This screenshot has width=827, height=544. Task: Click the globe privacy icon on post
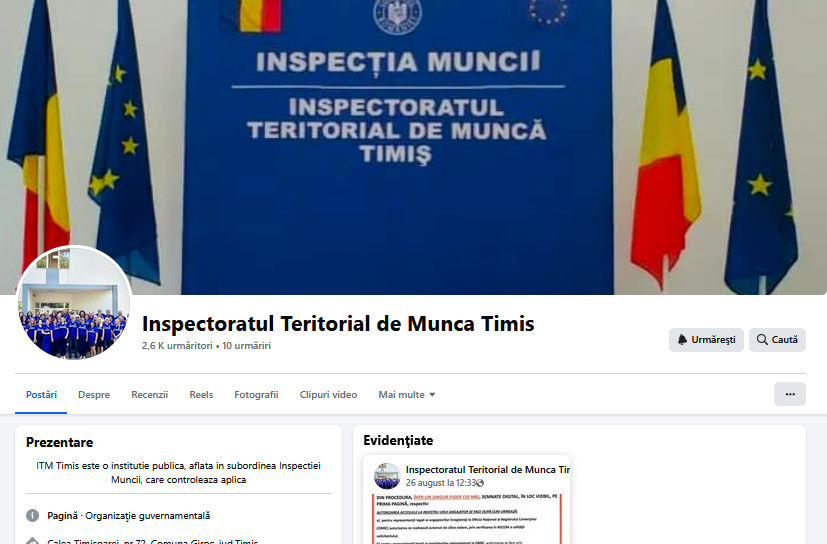(480, 483)
